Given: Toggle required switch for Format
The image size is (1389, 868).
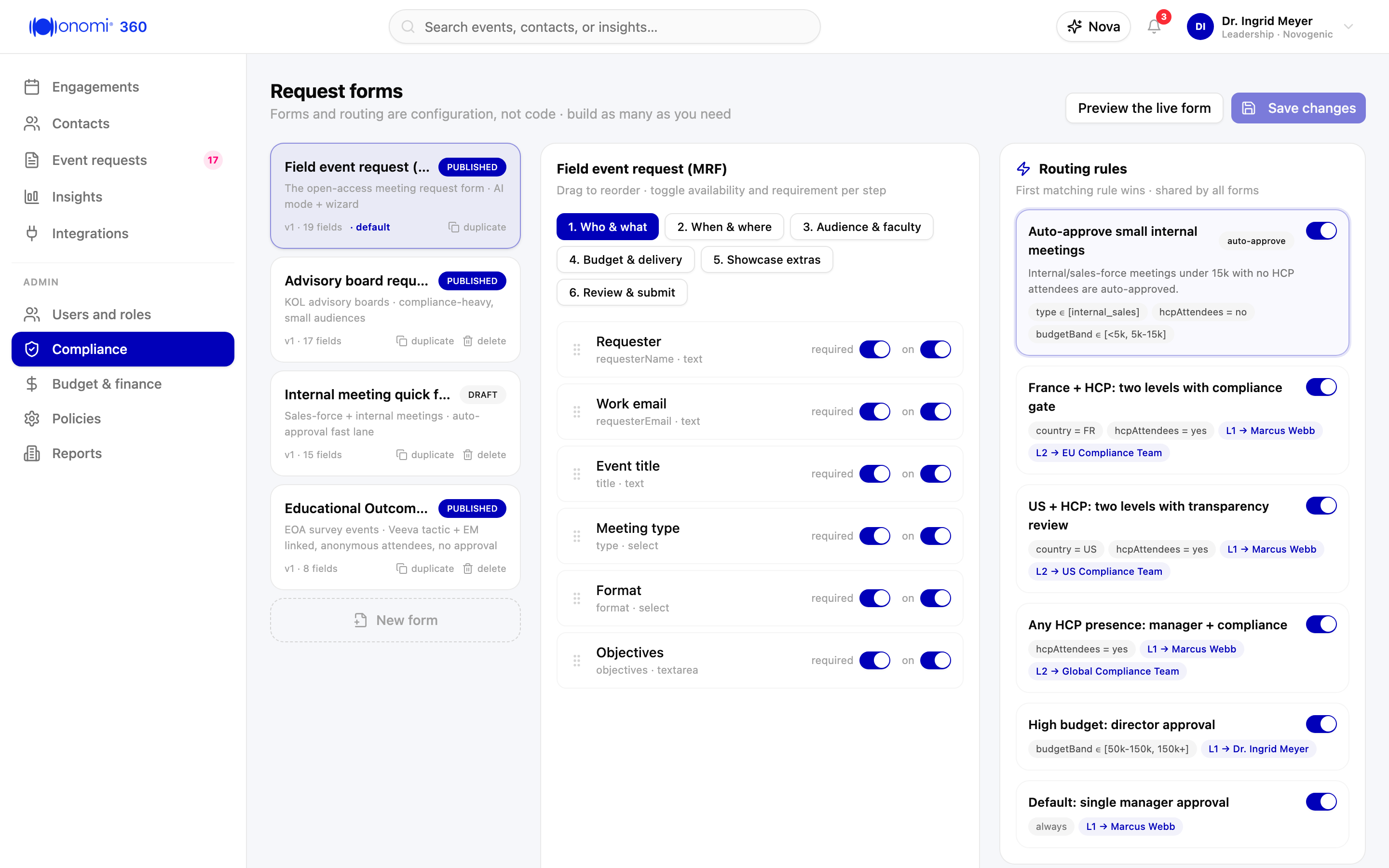Looking at the screenshot, I should [875, 598].
